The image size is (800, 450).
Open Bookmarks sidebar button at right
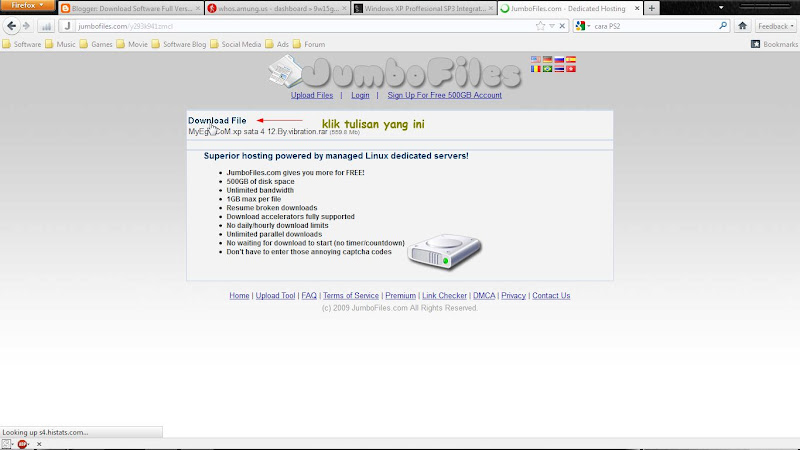click(774, 44)
